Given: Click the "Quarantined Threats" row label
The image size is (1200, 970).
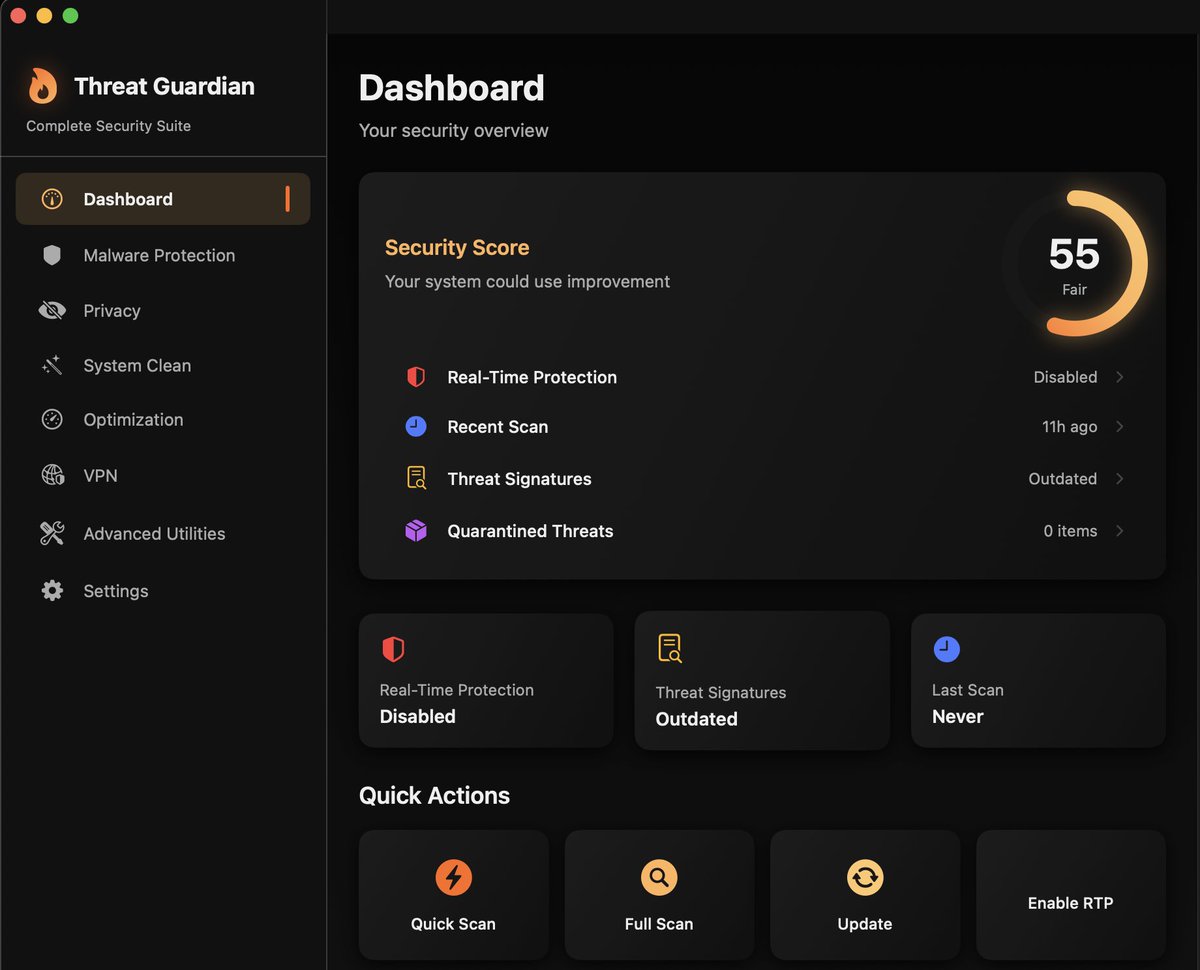Looking at the screenshot, I should [530, 531].
